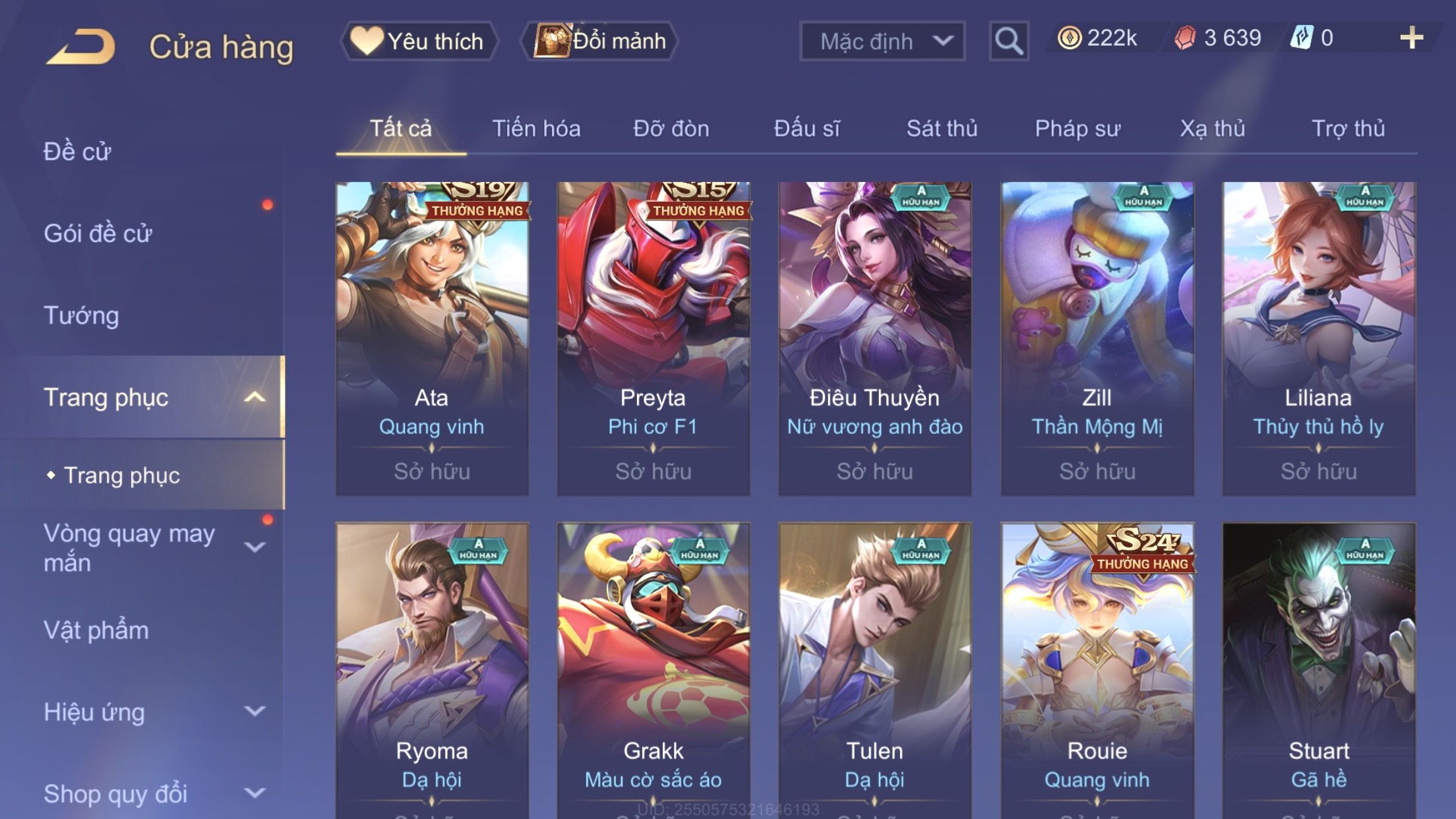Open Yêu thích favorites heart button
Image resolution: width=1456 pixels, height=819 pixels.
coord(419,42)
